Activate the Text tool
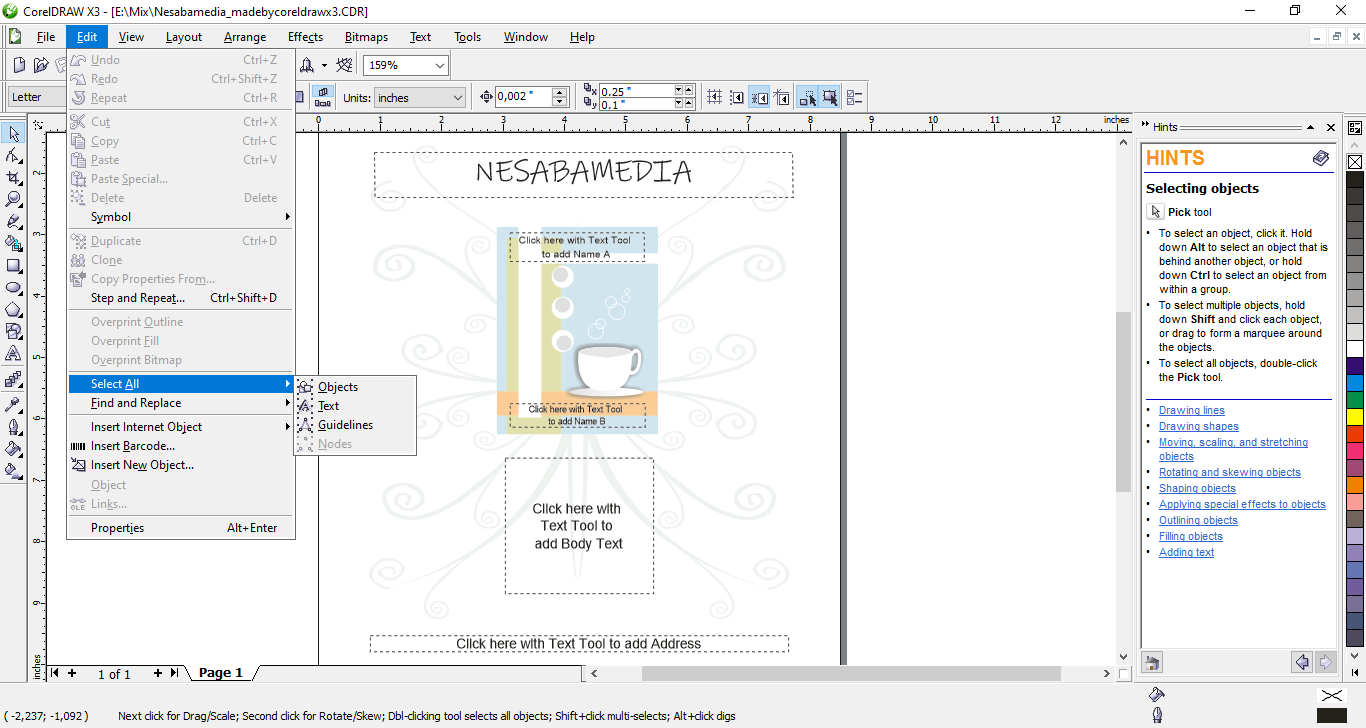 coord(14,354)
